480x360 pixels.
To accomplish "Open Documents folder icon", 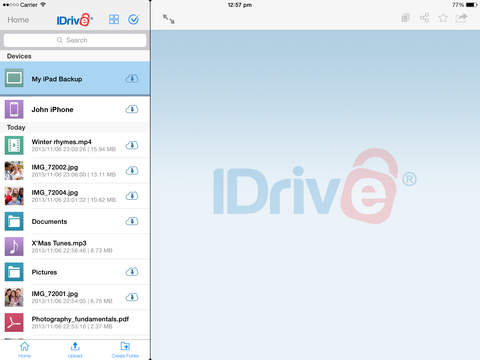I will 14,221.
